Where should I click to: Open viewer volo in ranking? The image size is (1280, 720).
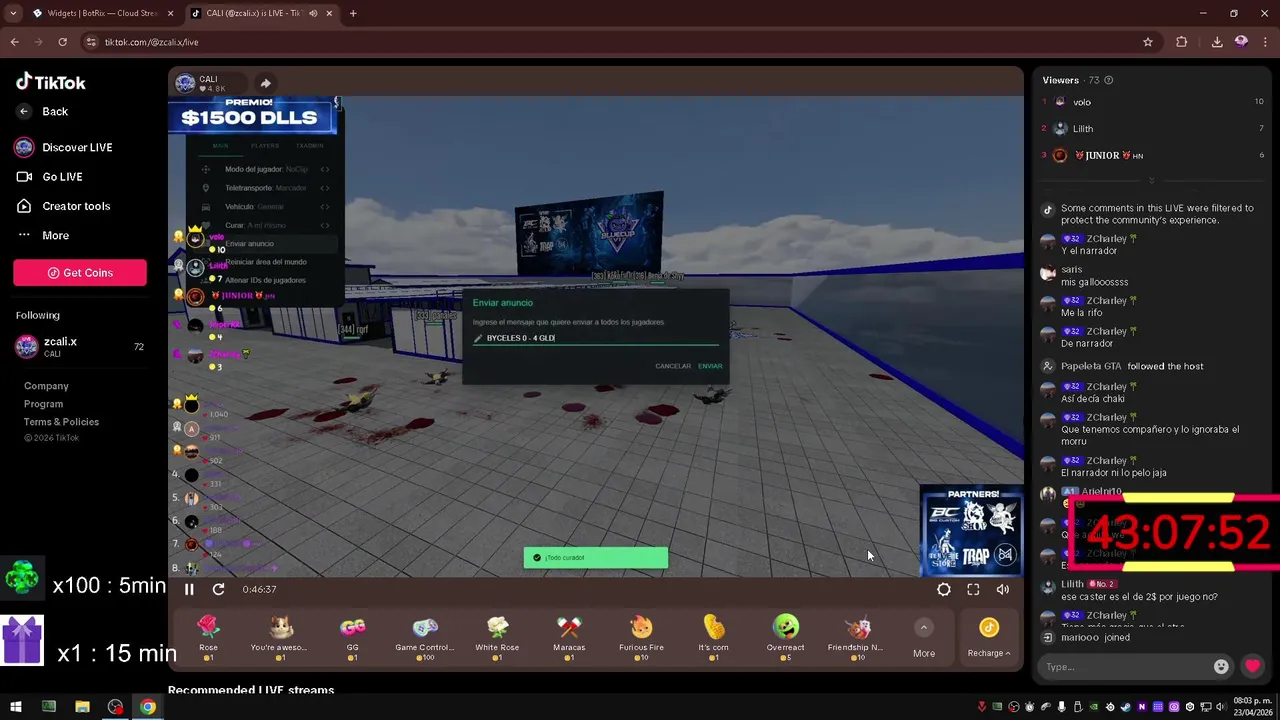pos(1152,102)
